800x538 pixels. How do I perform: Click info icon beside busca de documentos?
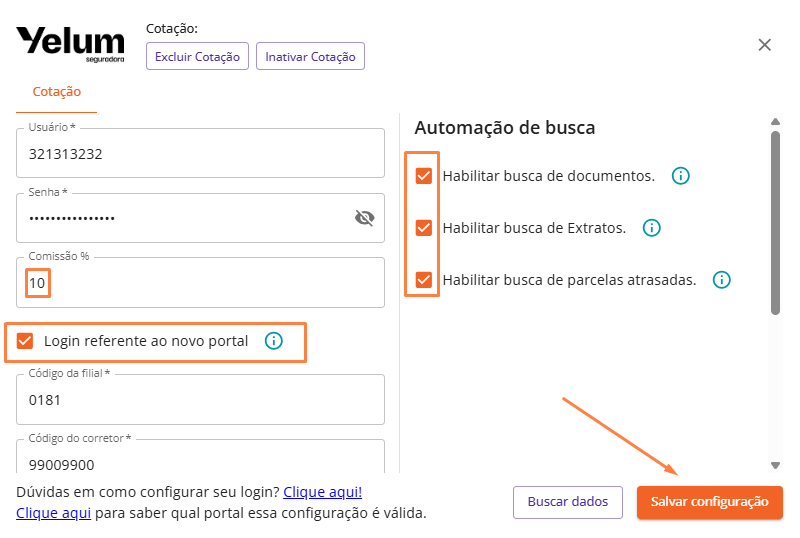pyautogui.click(x=681, y=176)
